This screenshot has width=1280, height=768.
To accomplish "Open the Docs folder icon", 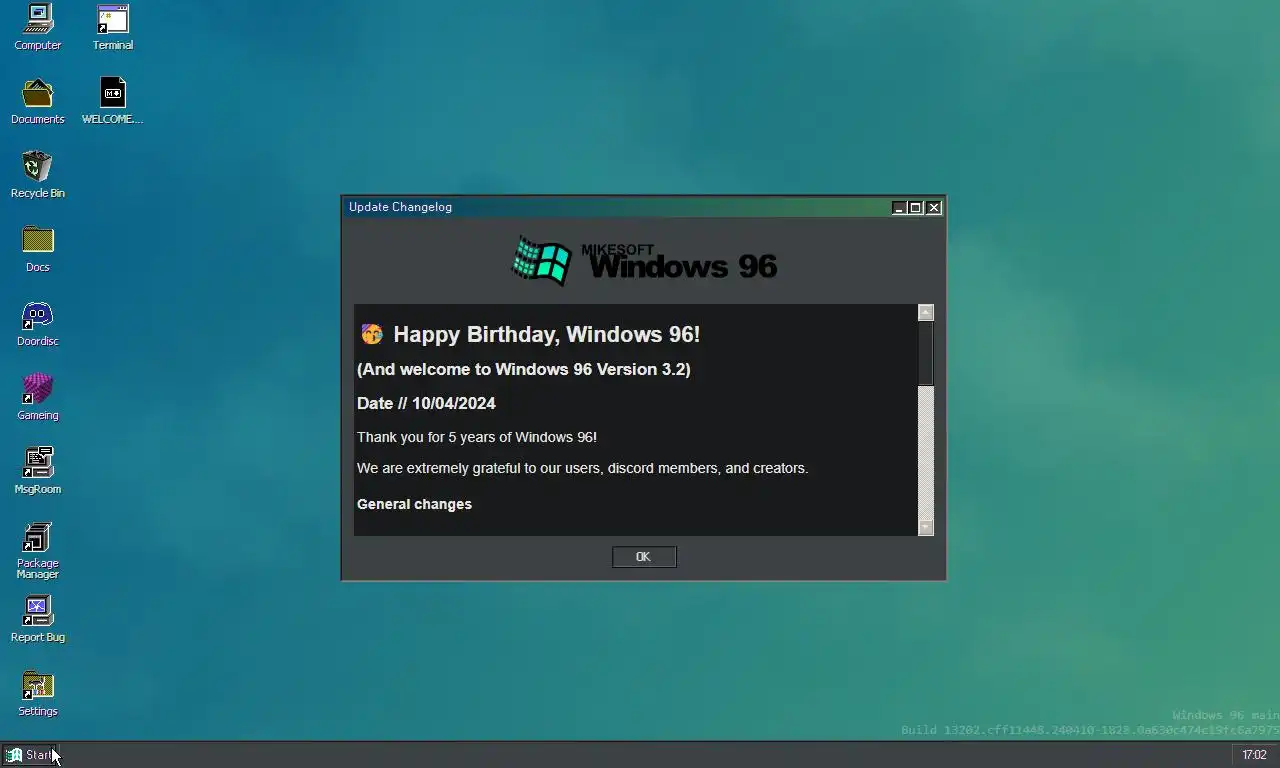I will tap(38, 250).
